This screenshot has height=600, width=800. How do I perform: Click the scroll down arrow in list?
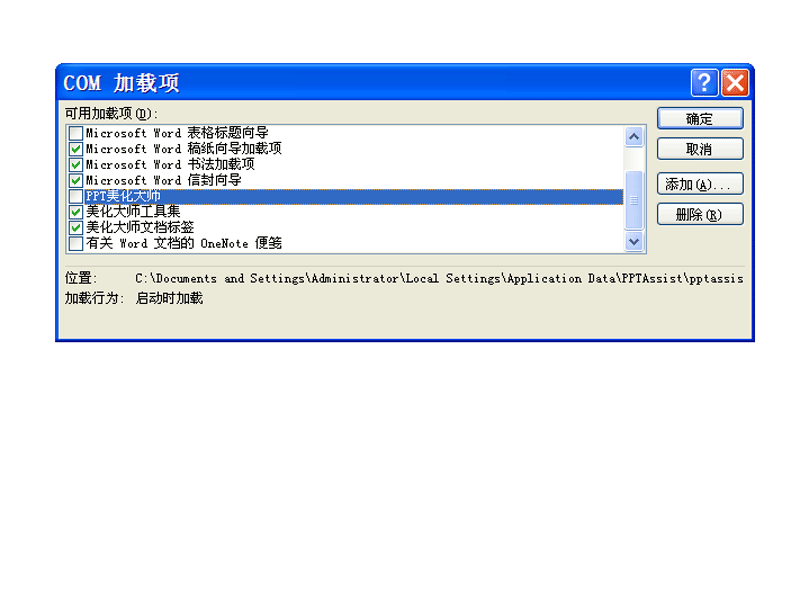tap(634, 241)
